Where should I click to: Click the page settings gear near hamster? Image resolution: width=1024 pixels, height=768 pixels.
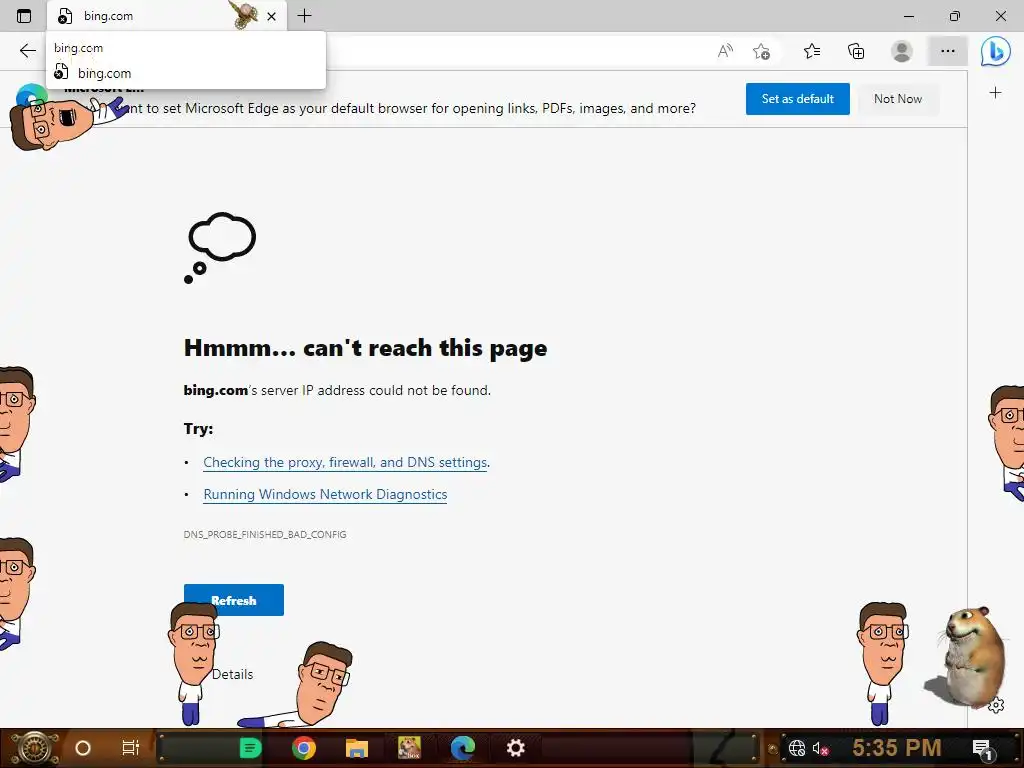click(x=995, y=706)
